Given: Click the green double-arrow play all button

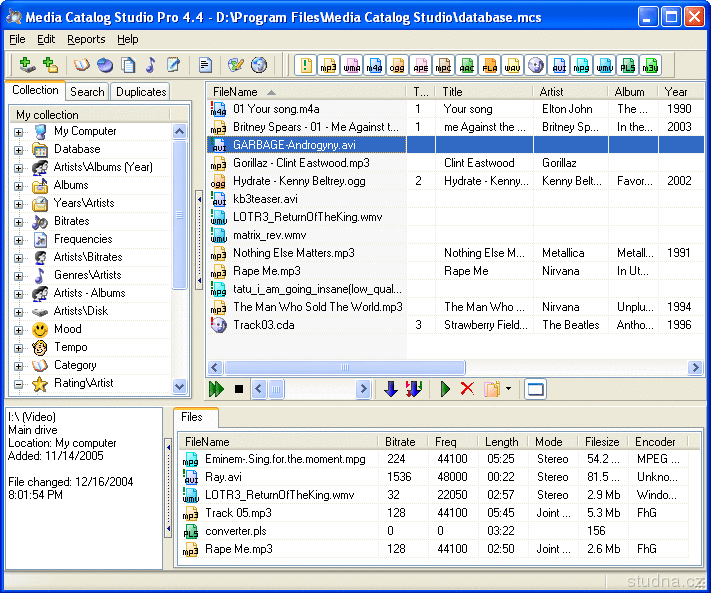Looking at the screenshot, I should point(217,389).
